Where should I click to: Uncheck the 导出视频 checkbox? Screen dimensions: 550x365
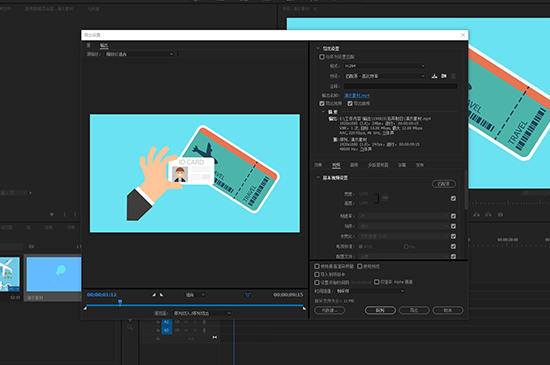(x=322, y=103)
